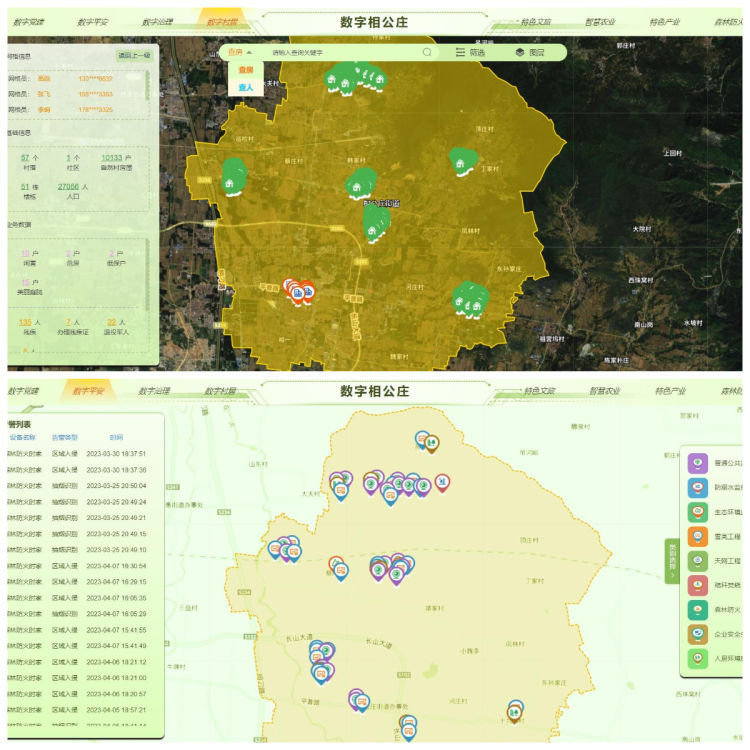The height and width of the screenshot is (750, 750).
Task: Click green house marker on west boundary
Action: pos(233,177)
